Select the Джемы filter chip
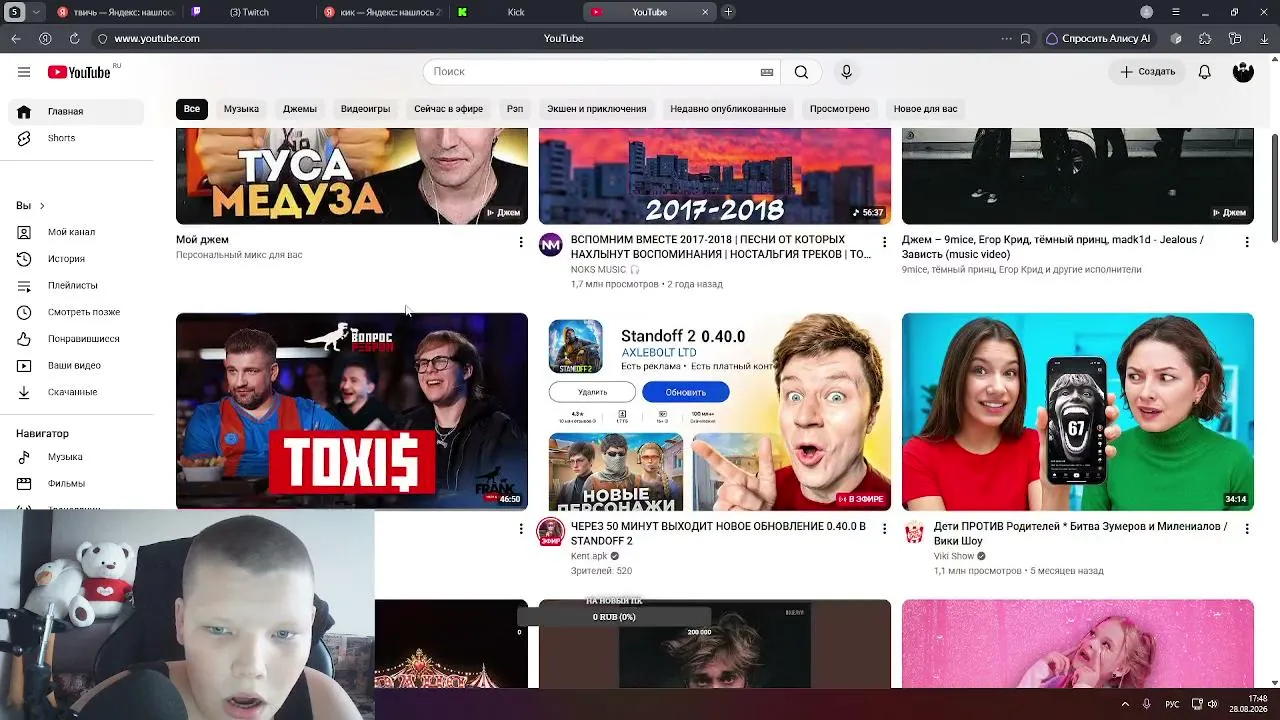1280x720 pixels. click(x=300, y=109)
